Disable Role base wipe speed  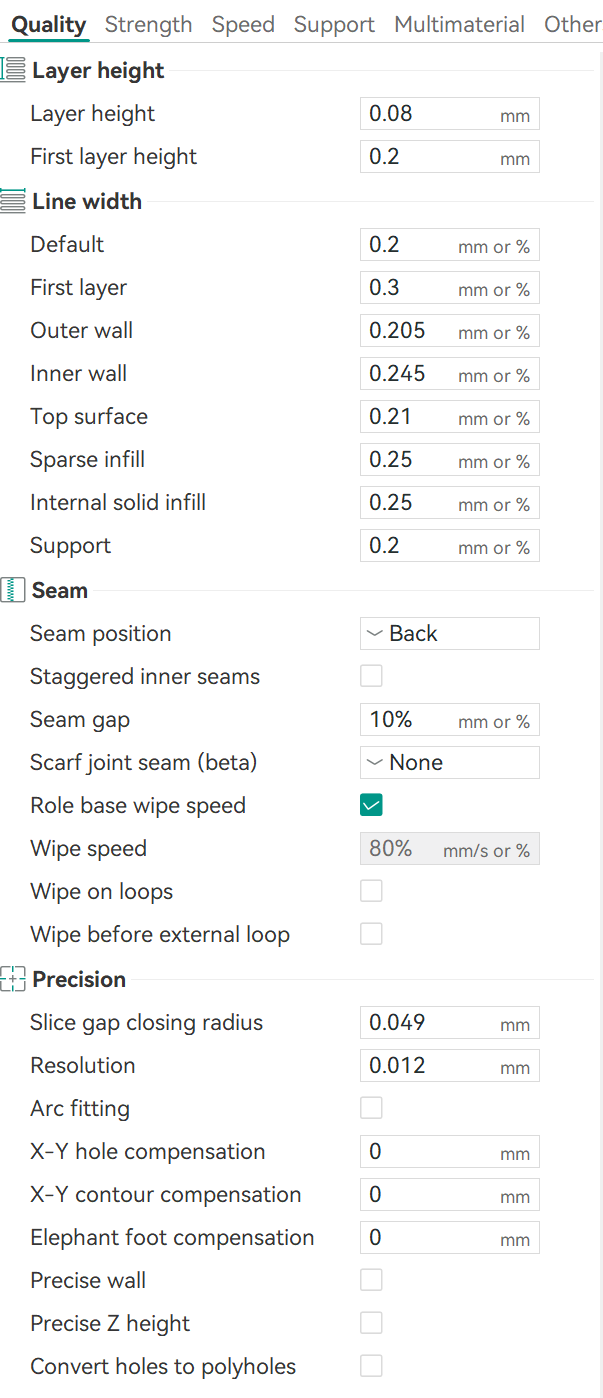[371, 805]
